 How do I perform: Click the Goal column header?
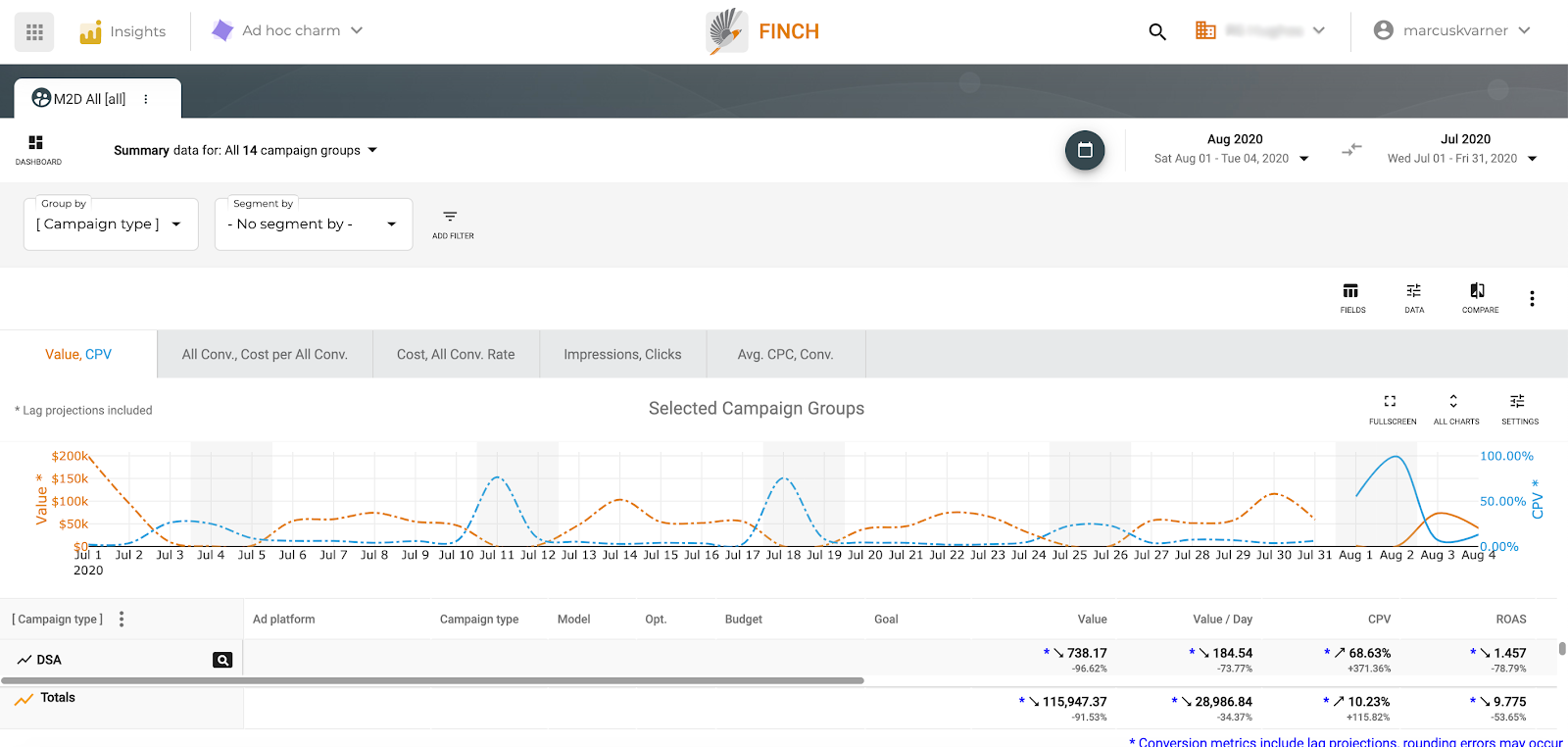pyautogui.click(x=886, y=620)
